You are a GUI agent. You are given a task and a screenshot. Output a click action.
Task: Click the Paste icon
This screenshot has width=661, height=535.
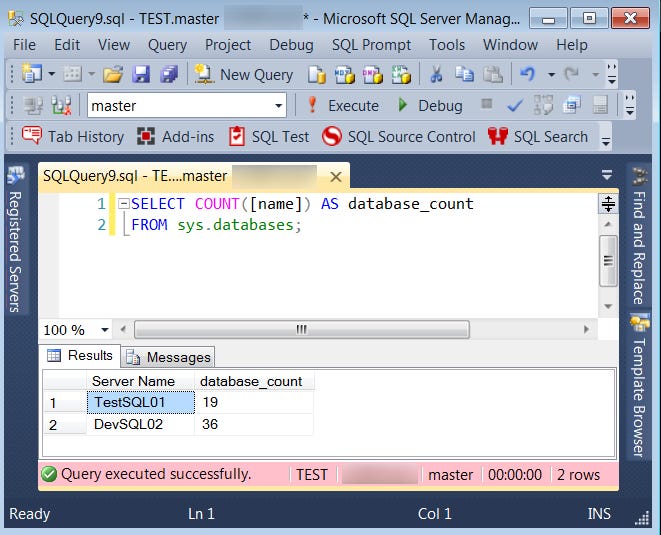click(492, 75)
